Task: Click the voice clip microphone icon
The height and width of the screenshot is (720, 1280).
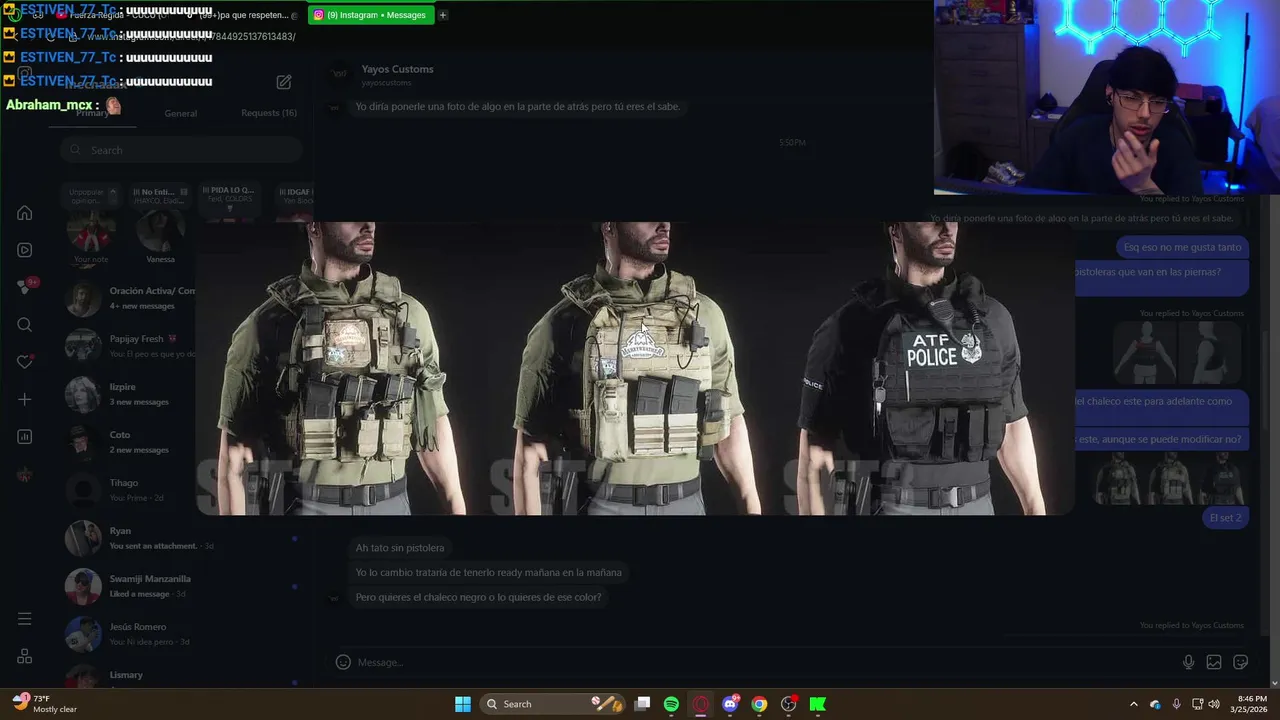Action: 1188,662
